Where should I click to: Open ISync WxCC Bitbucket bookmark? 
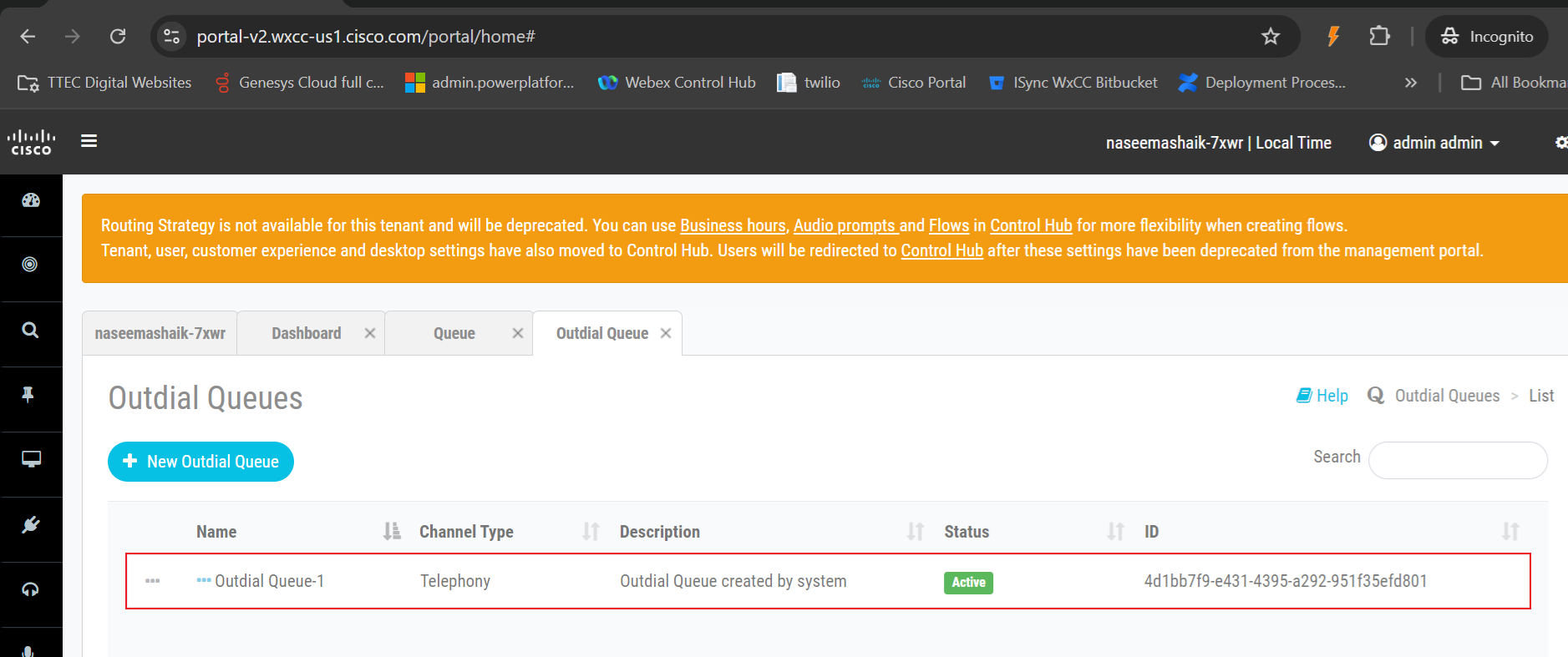pos(1073,83)
